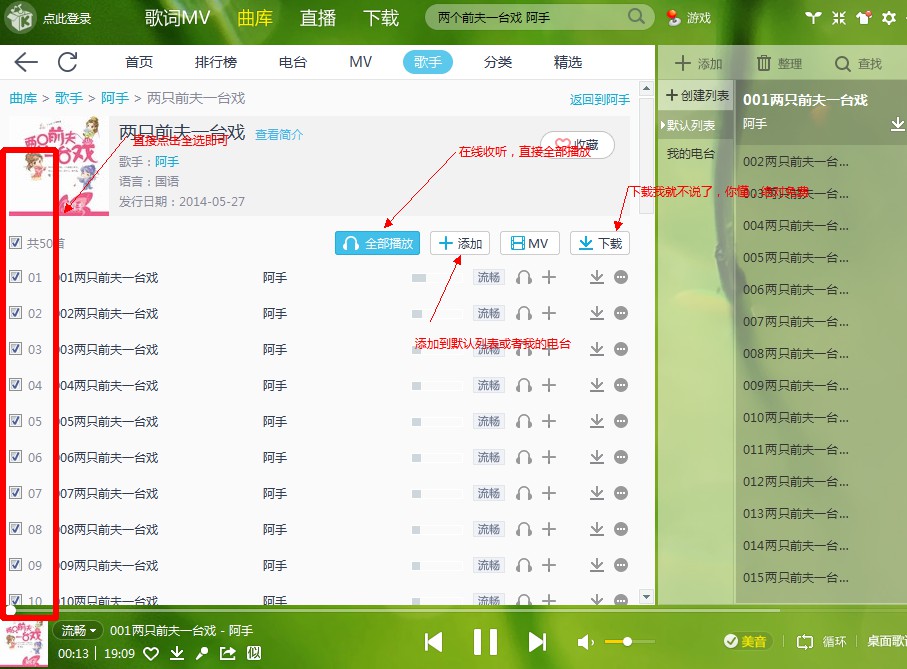This screenshot has height=669, width=907.
Task: Click the heart icon in player bar
Action: (x=151, y=654)
